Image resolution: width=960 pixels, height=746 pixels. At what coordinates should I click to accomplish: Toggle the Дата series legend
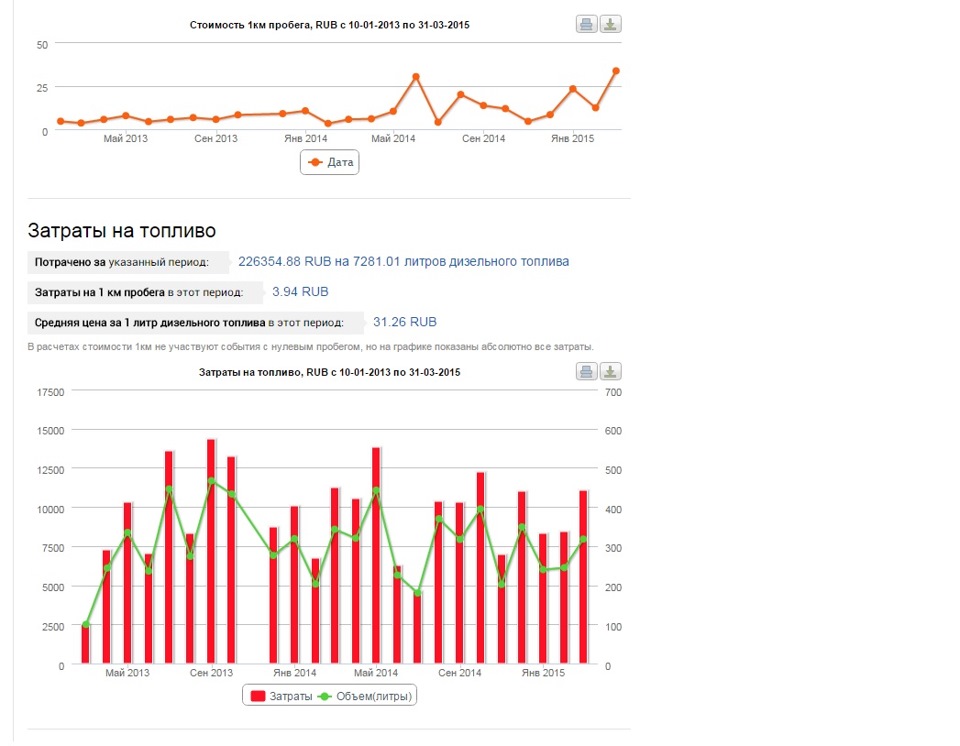[330, 162]
